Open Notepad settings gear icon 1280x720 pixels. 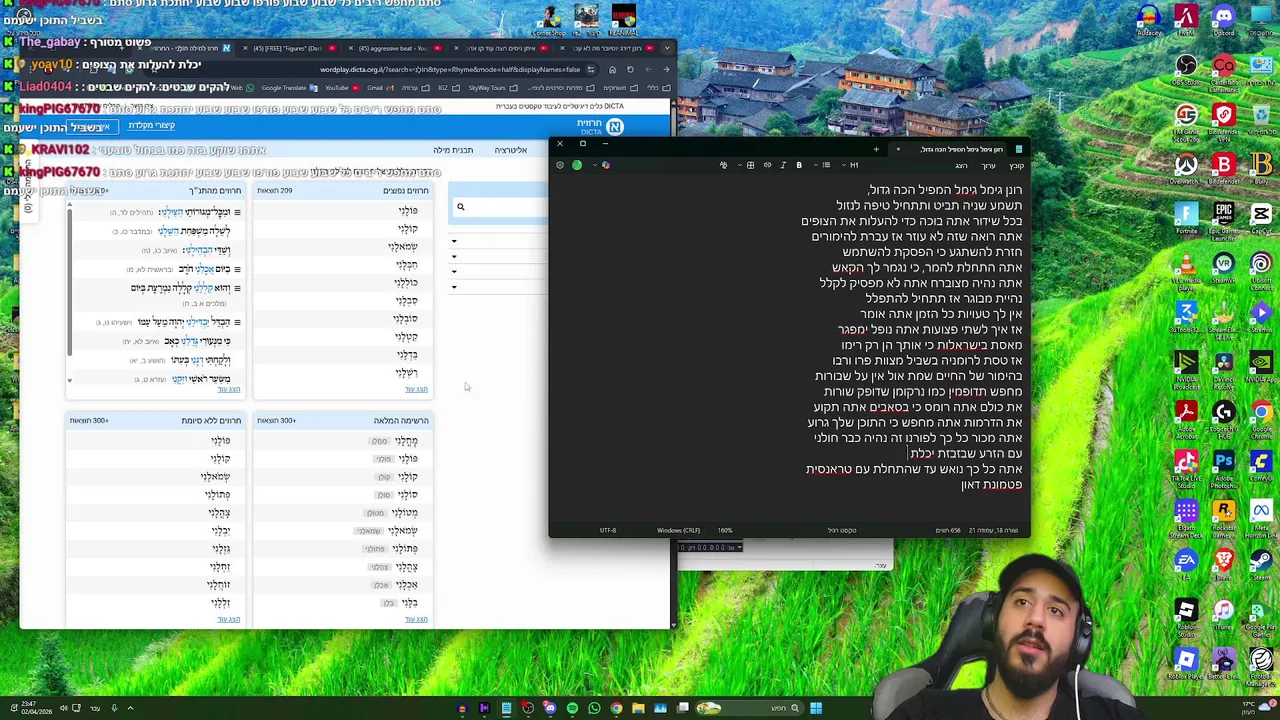560,165
